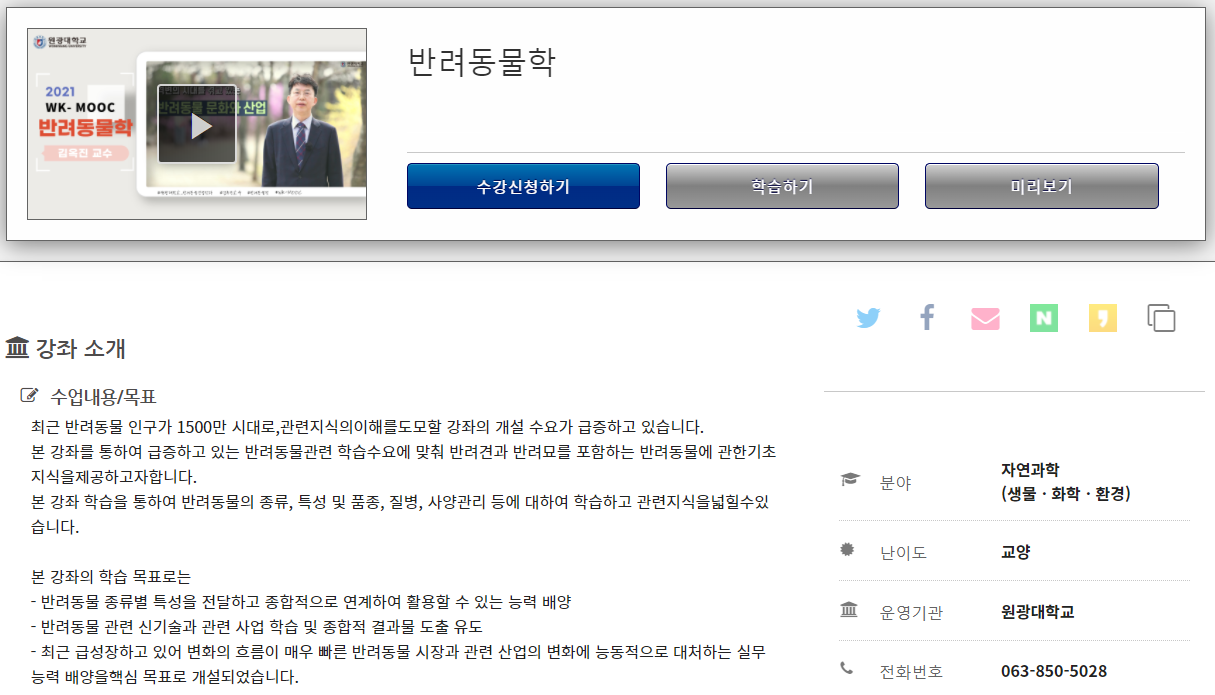
Task: Click the 분야 label
Action: coord(896,482)
